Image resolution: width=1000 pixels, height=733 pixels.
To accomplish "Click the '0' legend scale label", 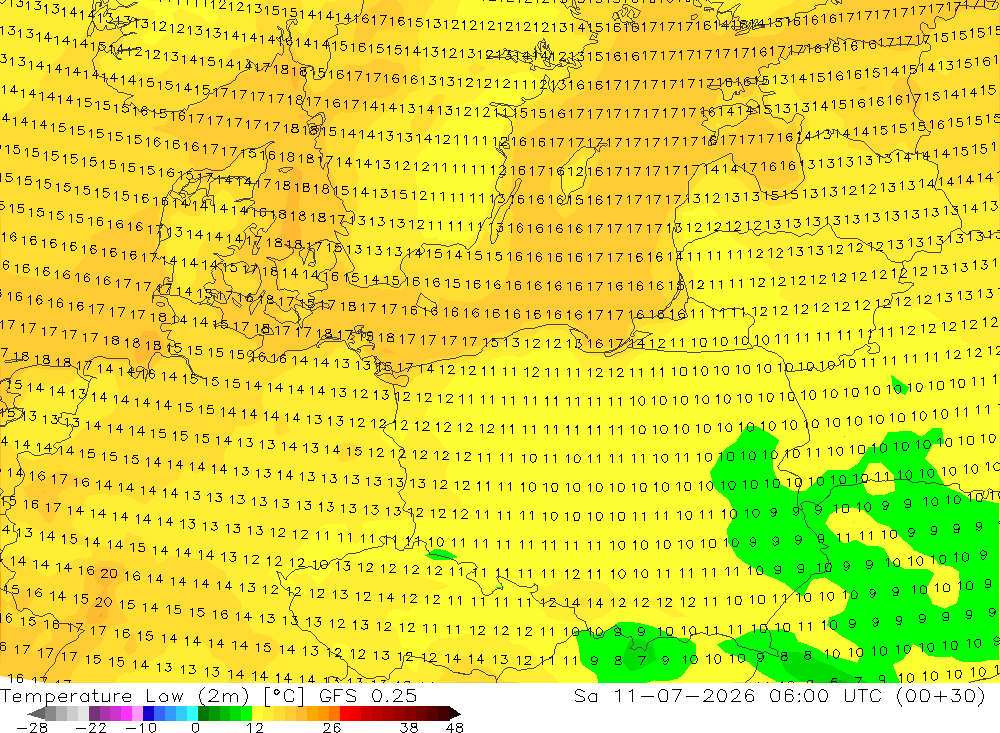I will tap(195, 728).
